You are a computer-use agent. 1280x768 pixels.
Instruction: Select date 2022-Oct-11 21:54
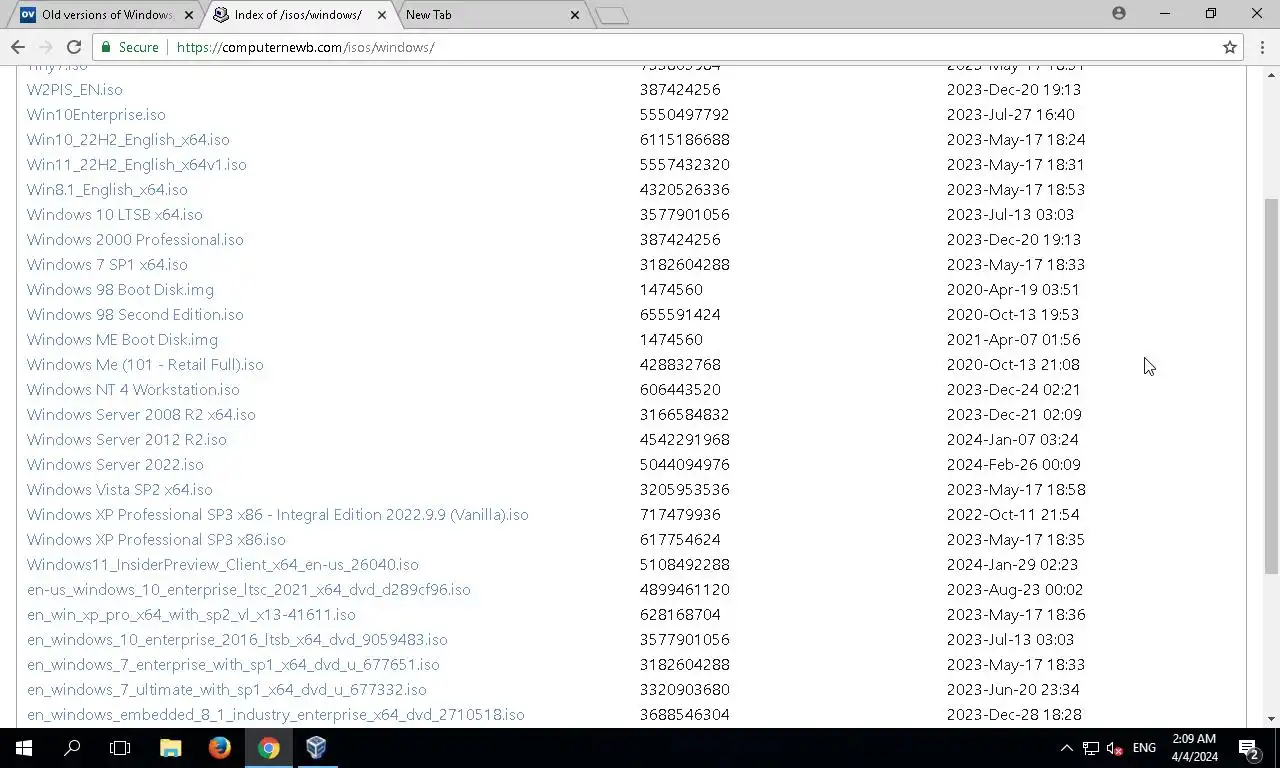[1013, 514]
